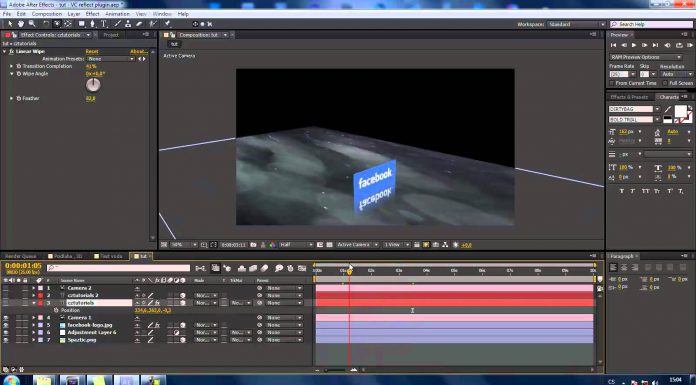This screenshot has height=385, width=696.
Task: Select the Brush tool
Action: 118,24
